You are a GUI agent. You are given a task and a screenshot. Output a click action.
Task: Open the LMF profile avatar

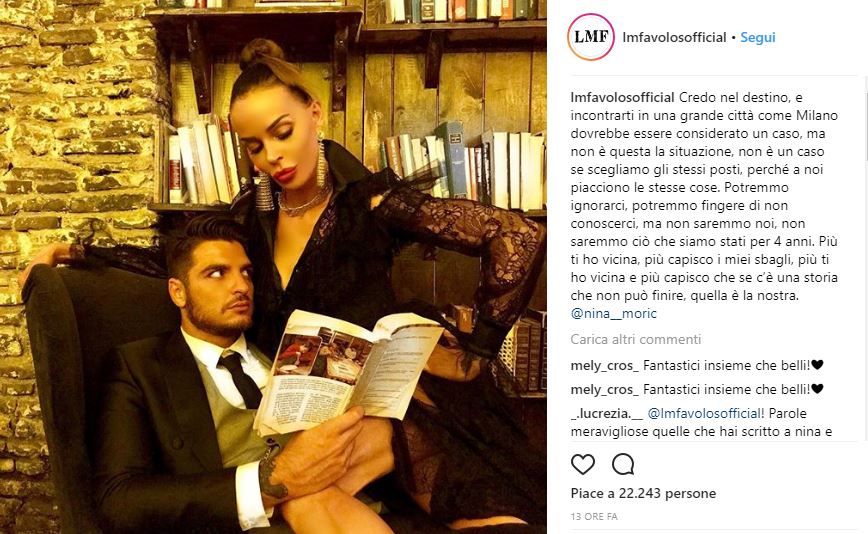591,37
